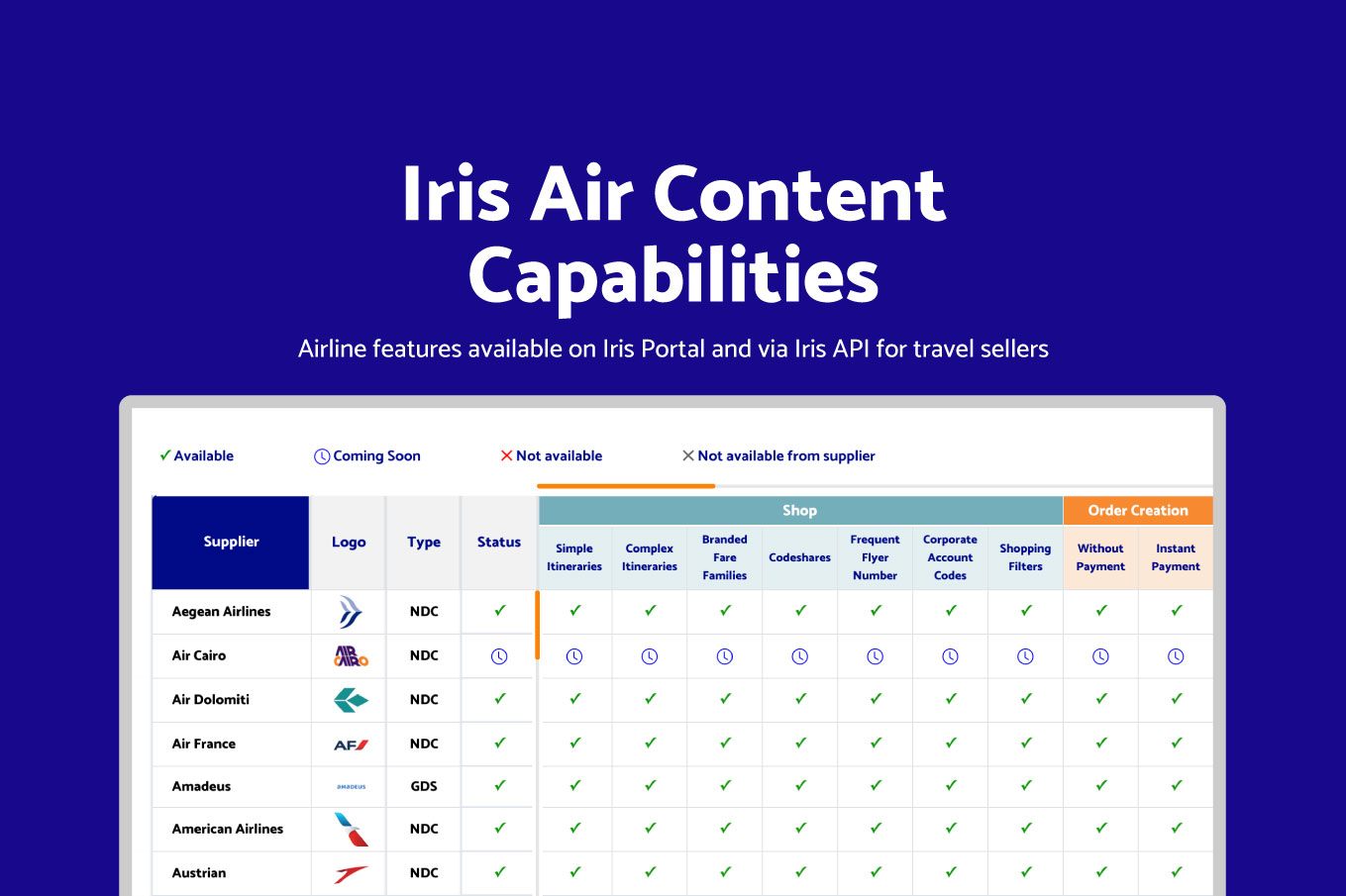Click Air Cairo Codeshares clock icon

[800, 656]
